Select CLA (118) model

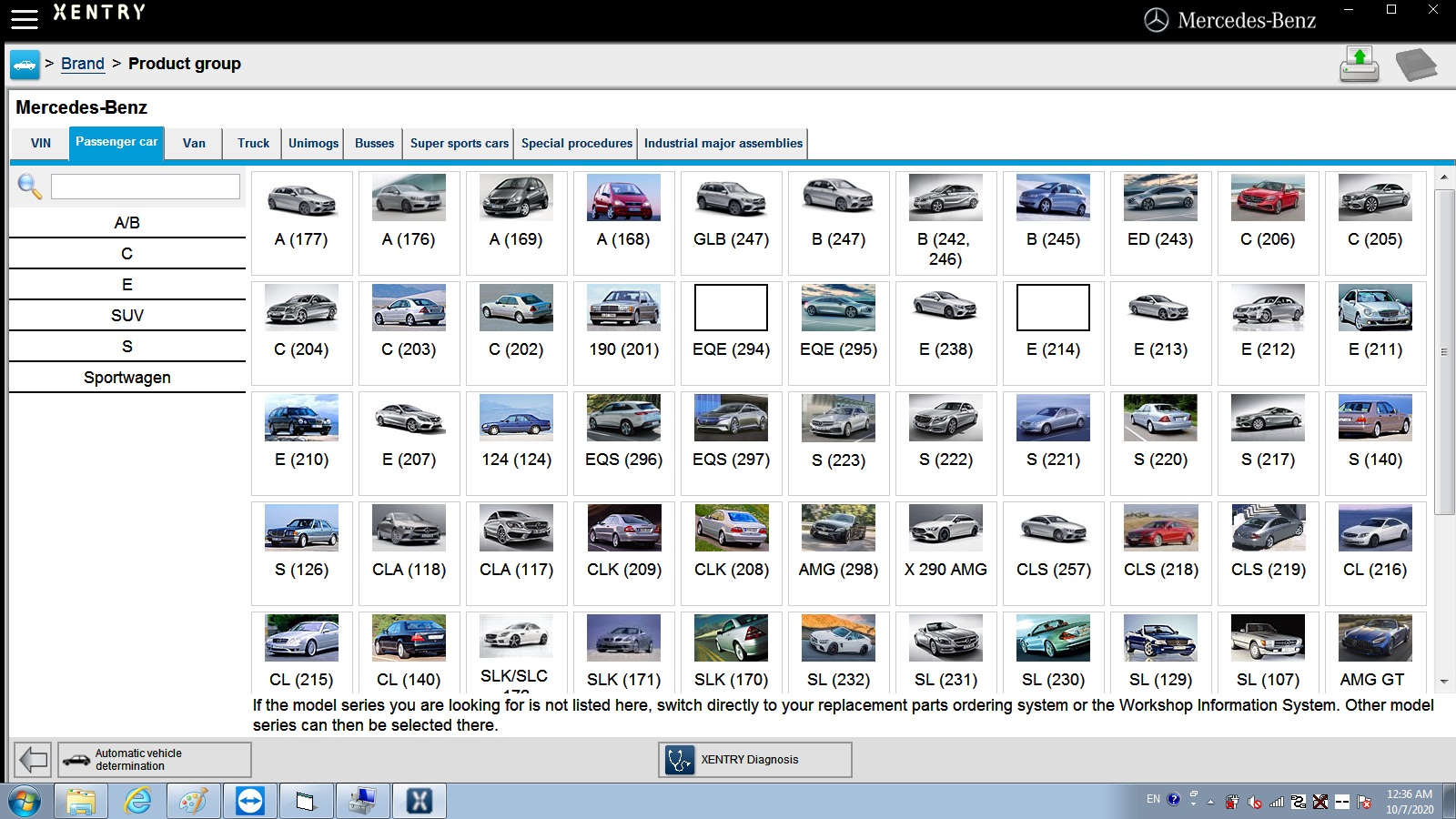(409, 553)
